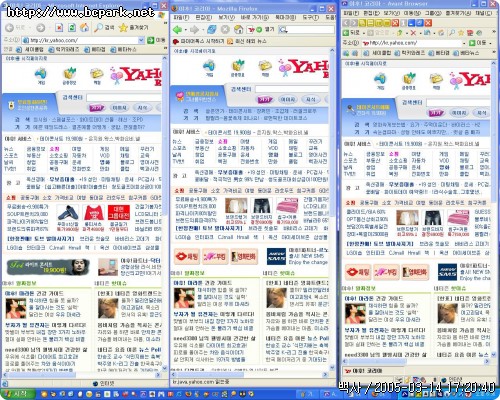This screenshot has height=400, width=500.
Task: Click green Back (뒤로) button in Avant Browser
Action: tap(352, 33)
